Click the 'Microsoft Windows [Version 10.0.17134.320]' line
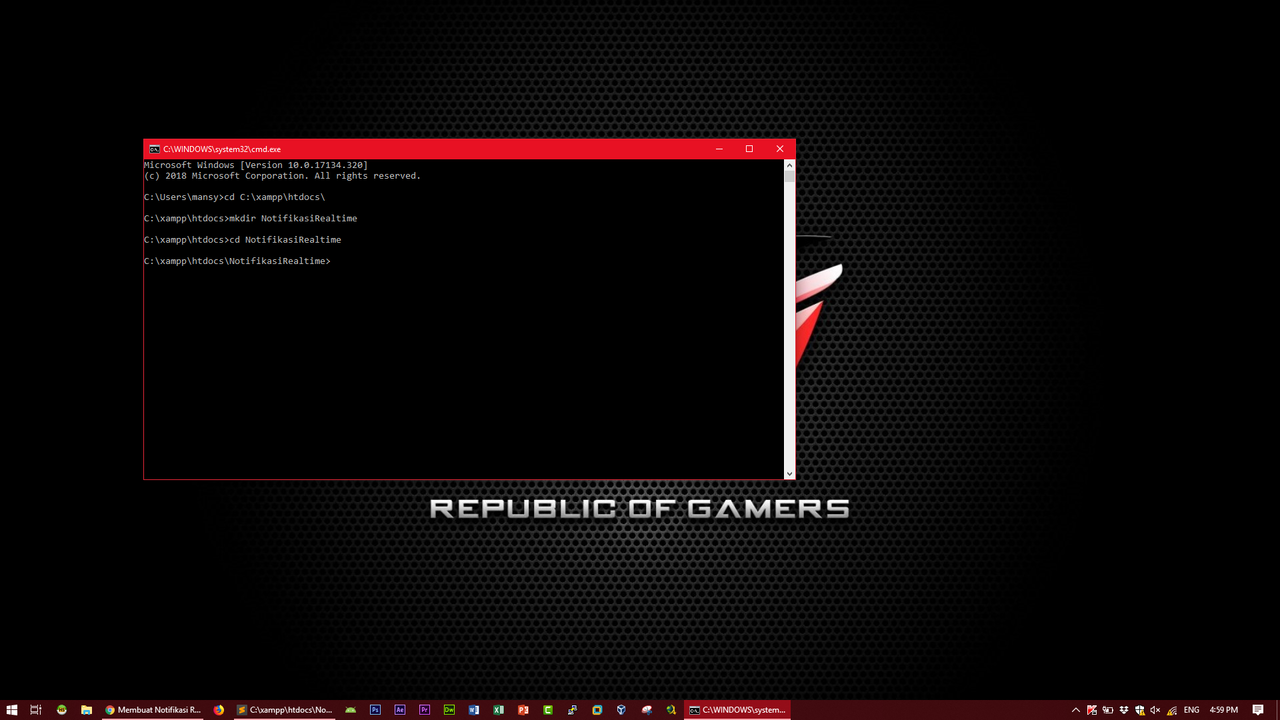This screenshot has height=720, width=1280. pyautogui.click(x=256, y=165)
